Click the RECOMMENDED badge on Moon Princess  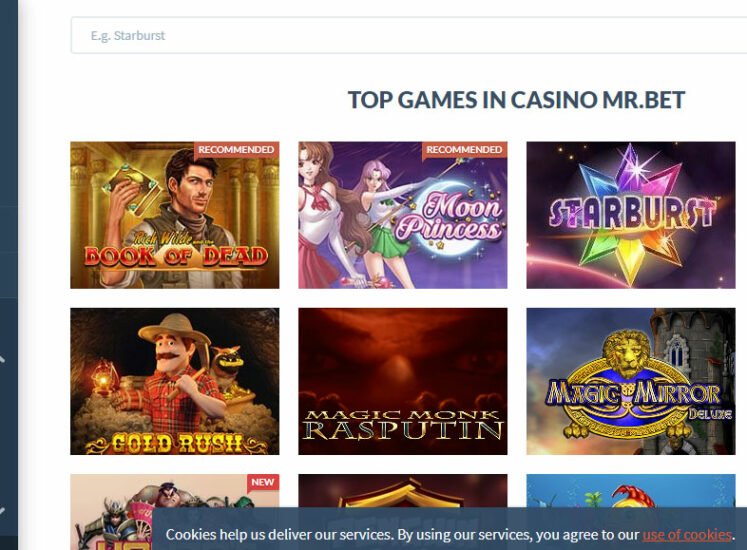tap(464, 150)
